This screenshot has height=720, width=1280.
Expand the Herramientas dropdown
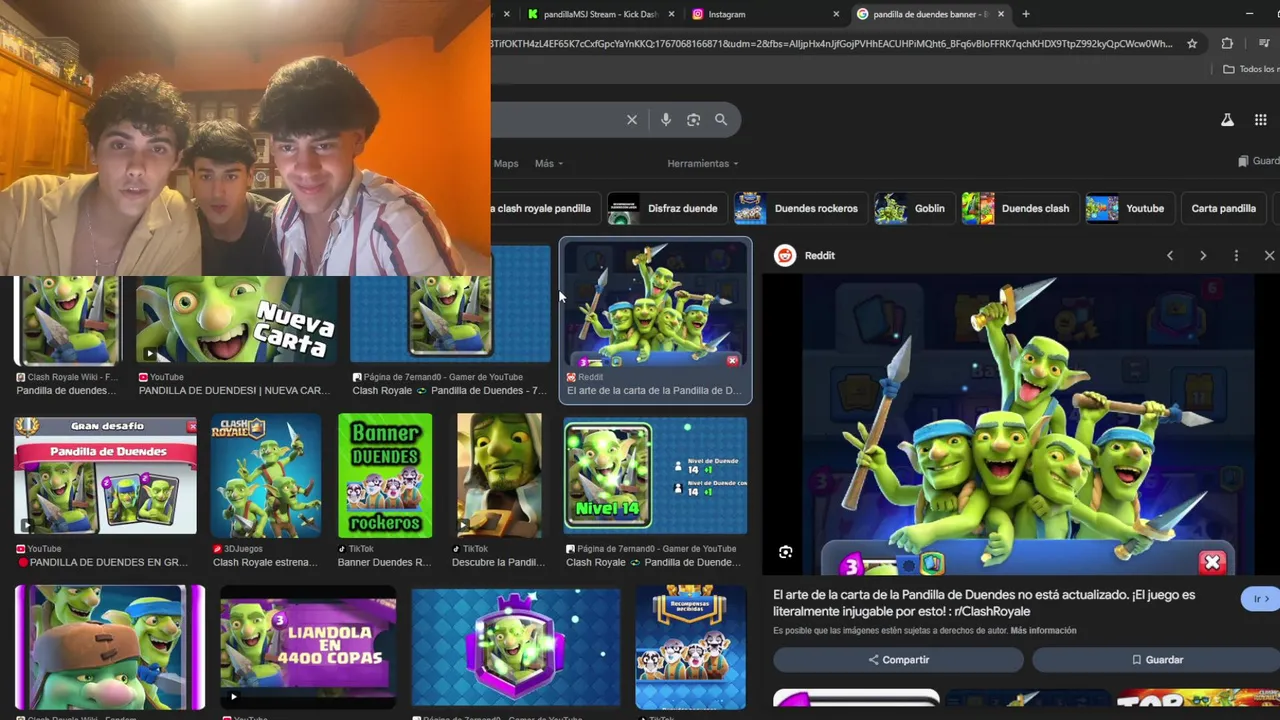pyautogui.click(x=703, y=164)
